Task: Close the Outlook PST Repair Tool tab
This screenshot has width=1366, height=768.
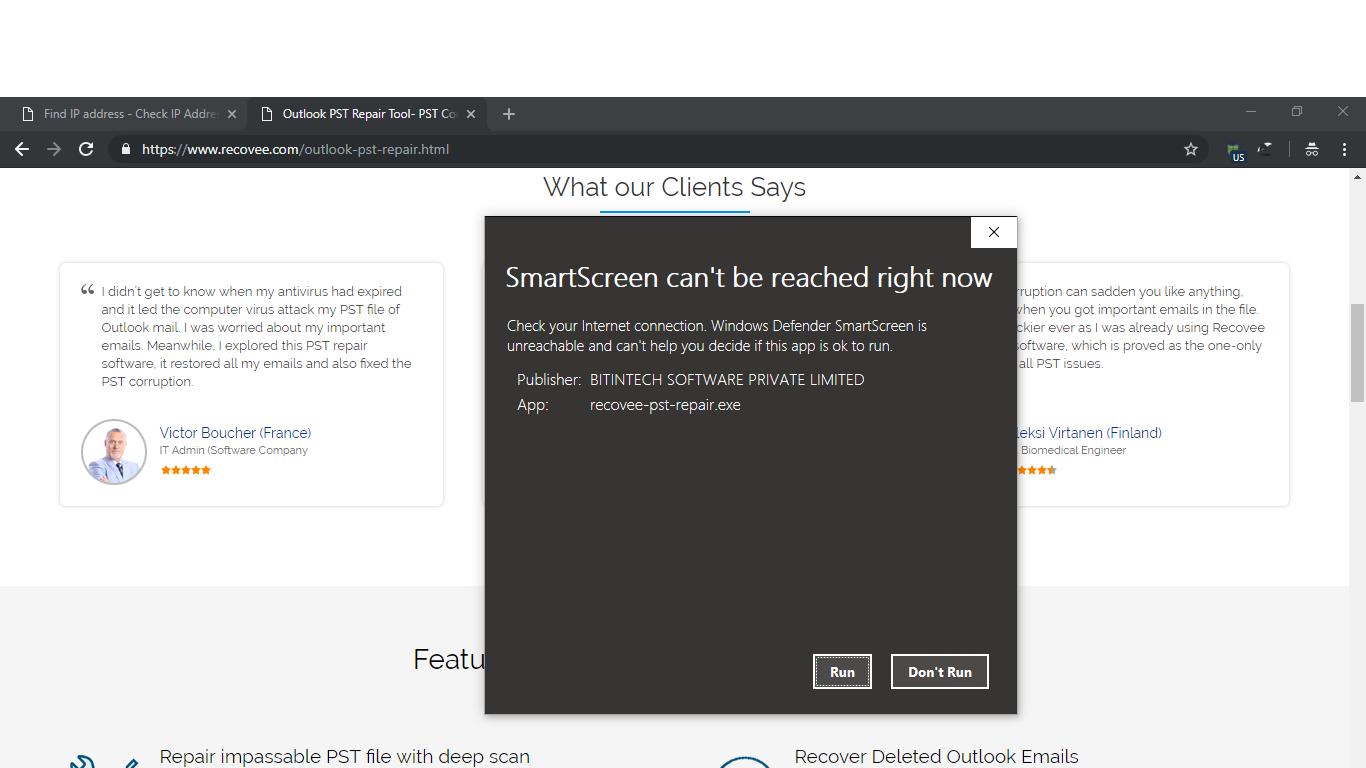Action: point(472,114)
